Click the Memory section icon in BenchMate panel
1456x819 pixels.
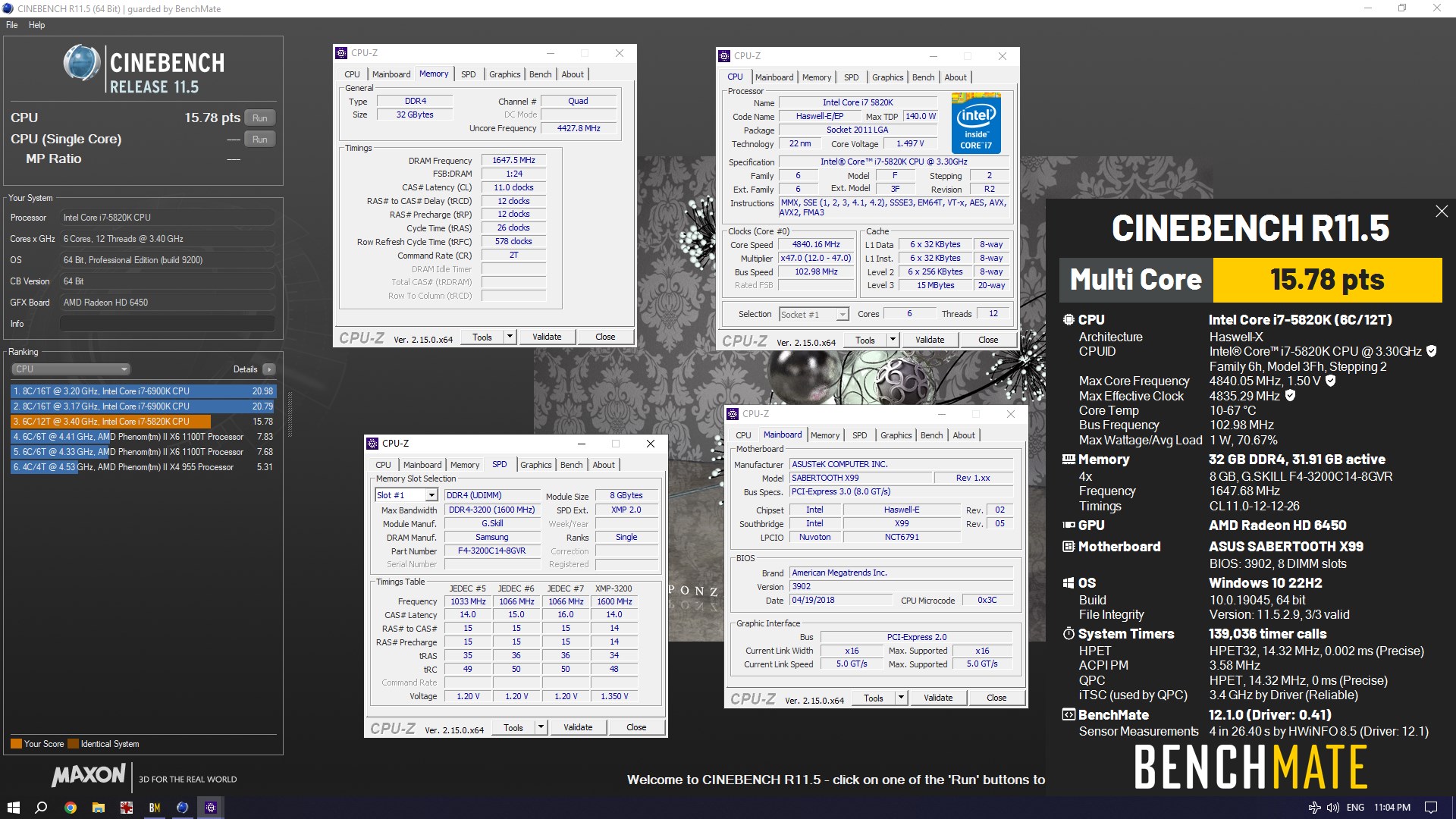[1068, 460]
